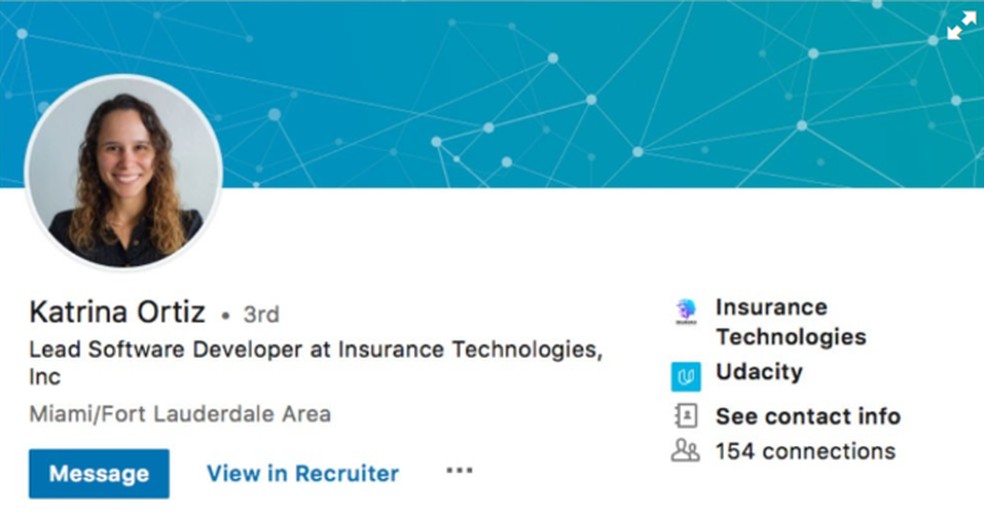Open View in Recruiter link
This screenshot has height=516, width=984.
[302, 474]
